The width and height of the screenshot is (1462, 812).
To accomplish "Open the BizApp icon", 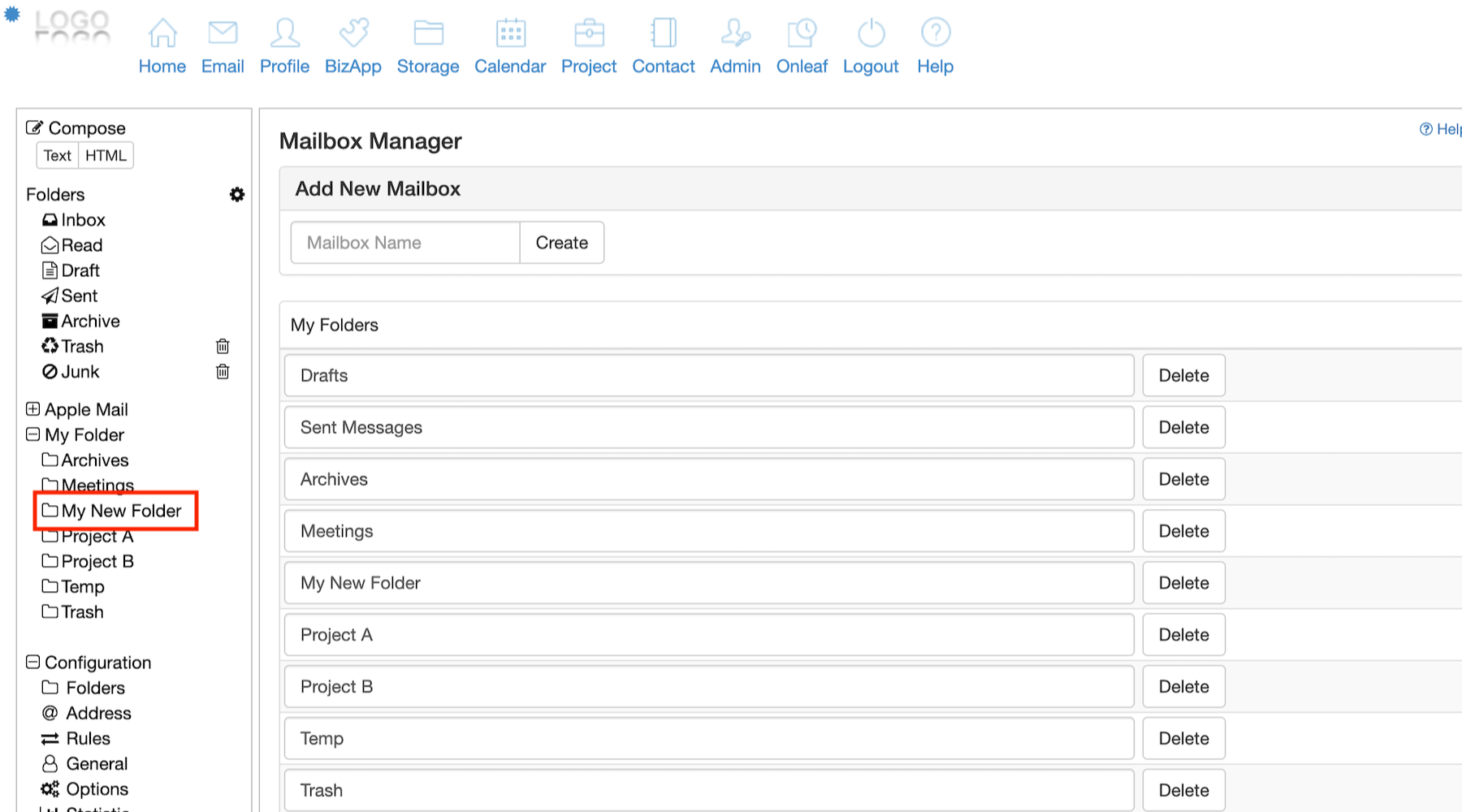I will [x=353, y=33].
